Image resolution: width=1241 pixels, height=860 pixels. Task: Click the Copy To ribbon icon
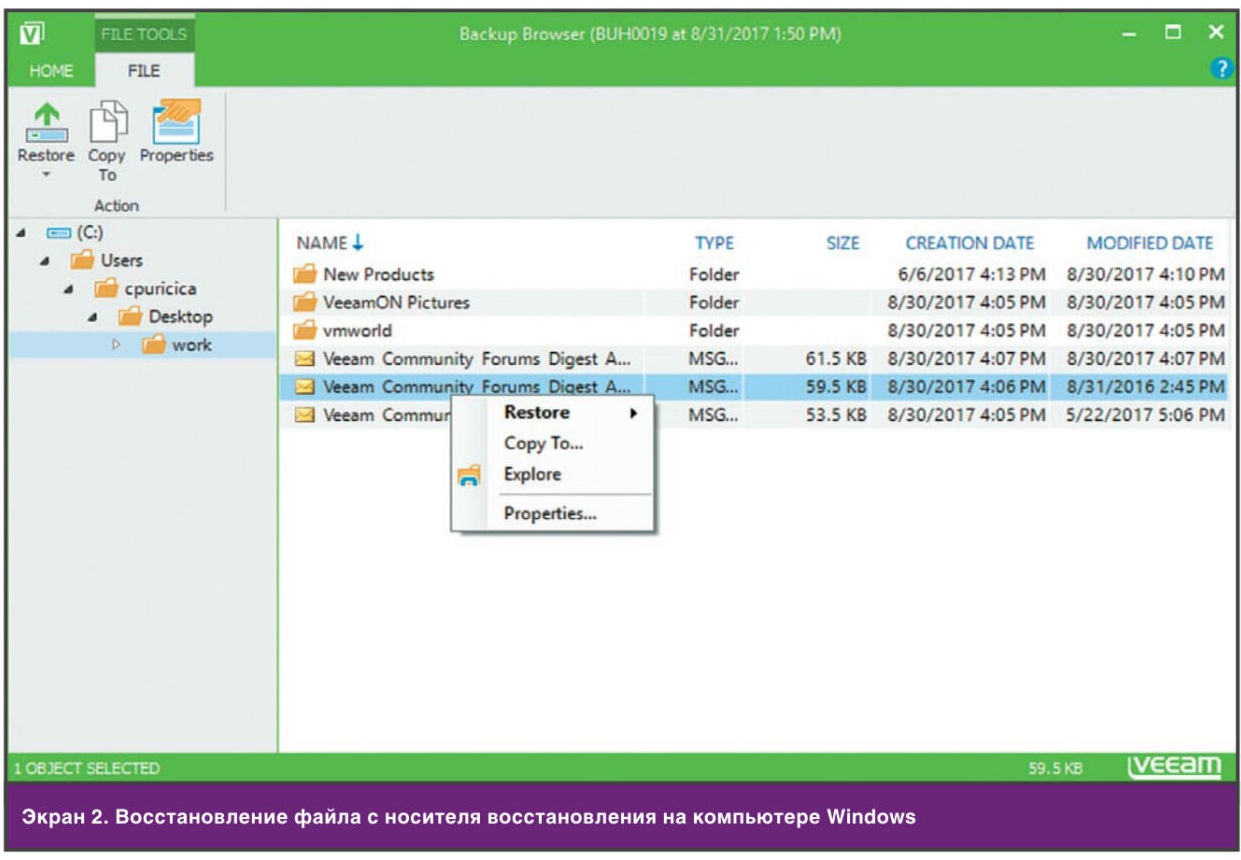tap(106, 123)
